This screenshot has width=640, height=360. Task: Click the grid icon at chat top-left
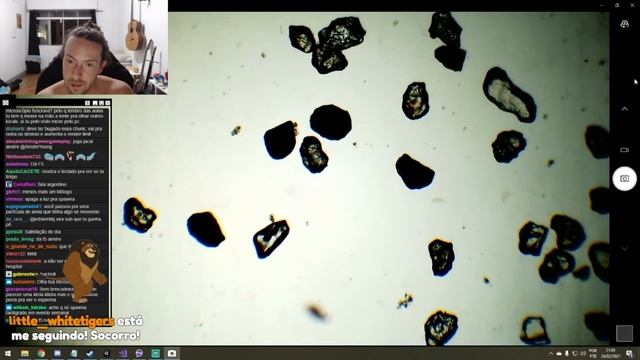5,102
